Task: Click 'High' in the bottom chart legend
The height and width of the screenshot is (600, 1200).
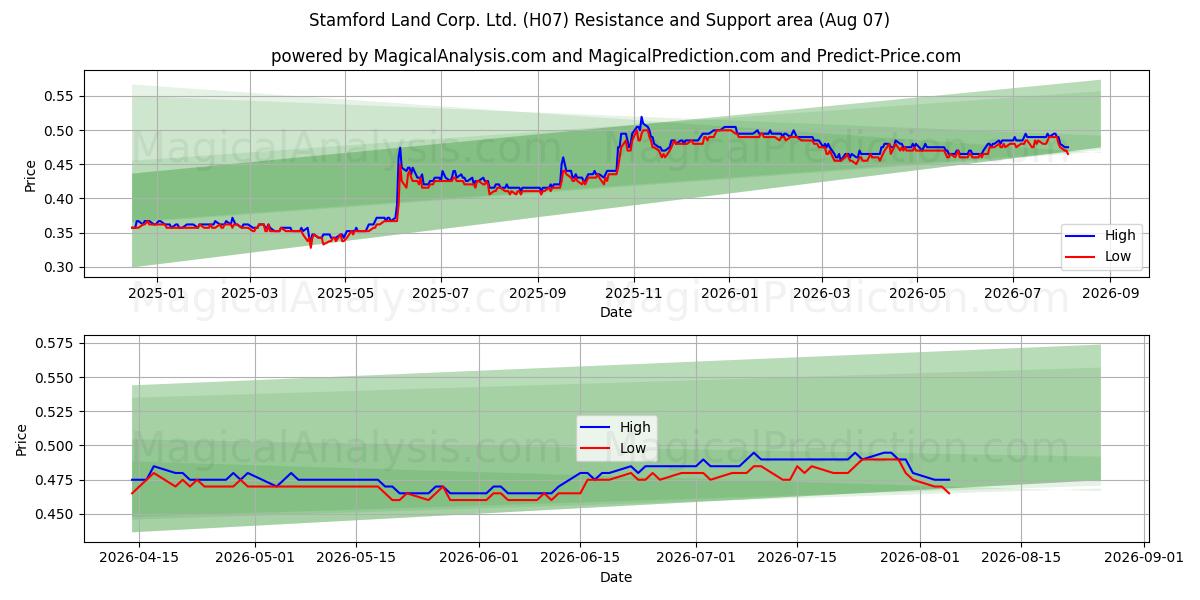Action: coord(635,427)
